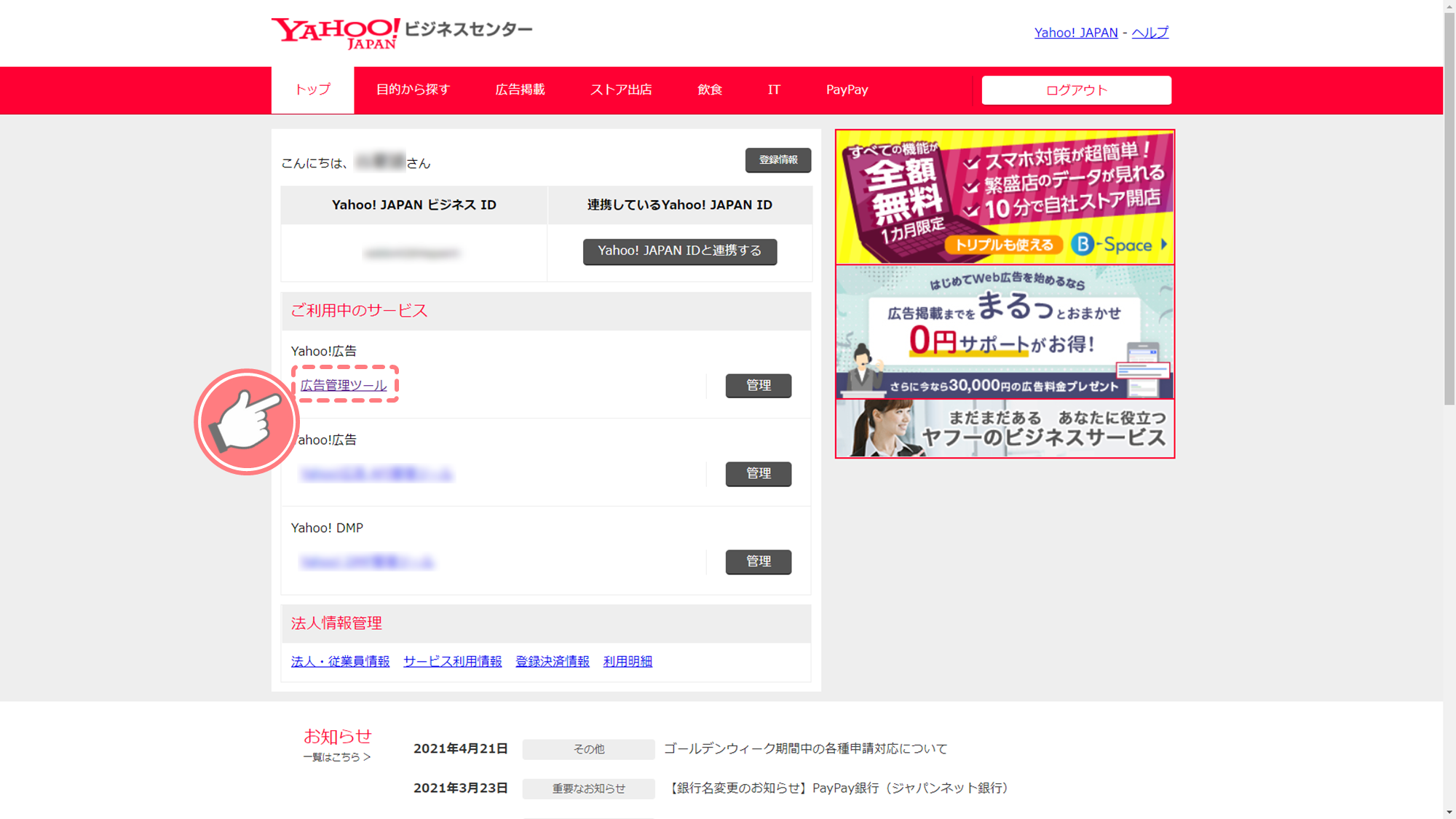Click the scrollbar down arrow
The height and width of the screenshot is (819, 1456).
1449,812
